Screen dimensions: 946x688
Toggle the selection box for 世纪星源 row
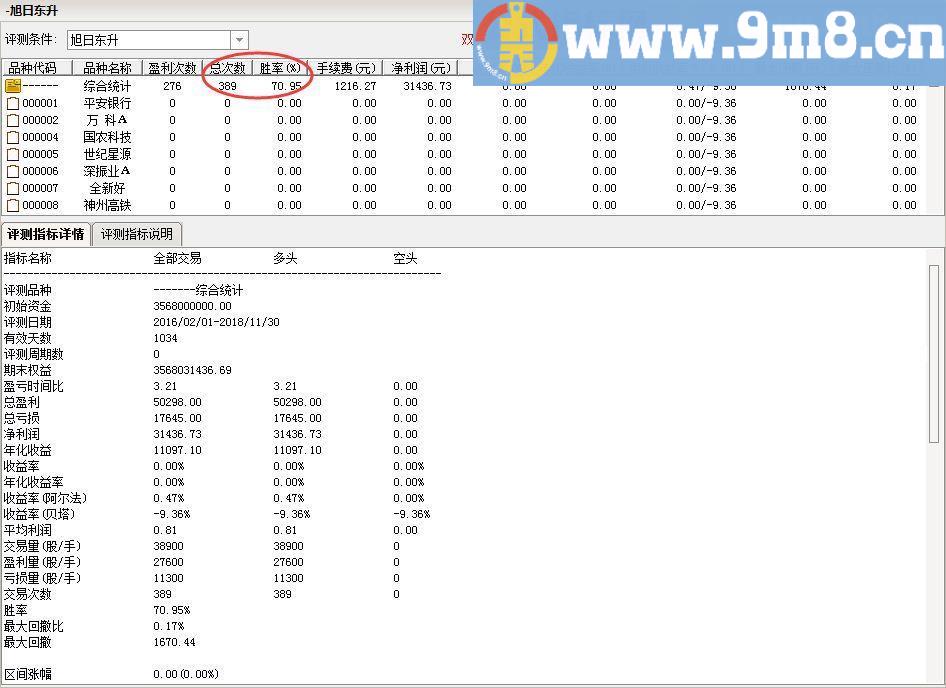coord(14,154)
